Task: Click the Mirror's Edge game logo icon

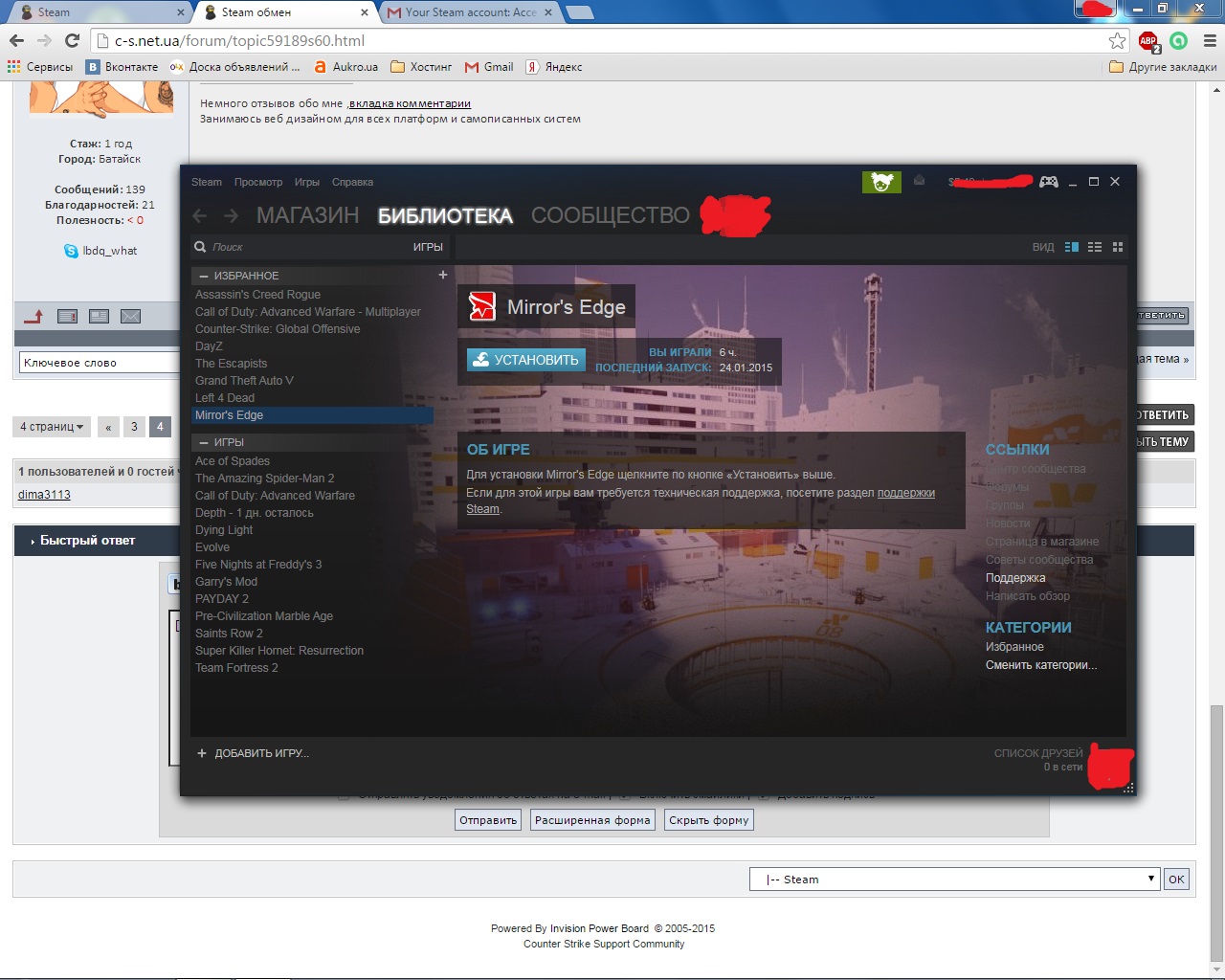Action: [x=481, y=306]
